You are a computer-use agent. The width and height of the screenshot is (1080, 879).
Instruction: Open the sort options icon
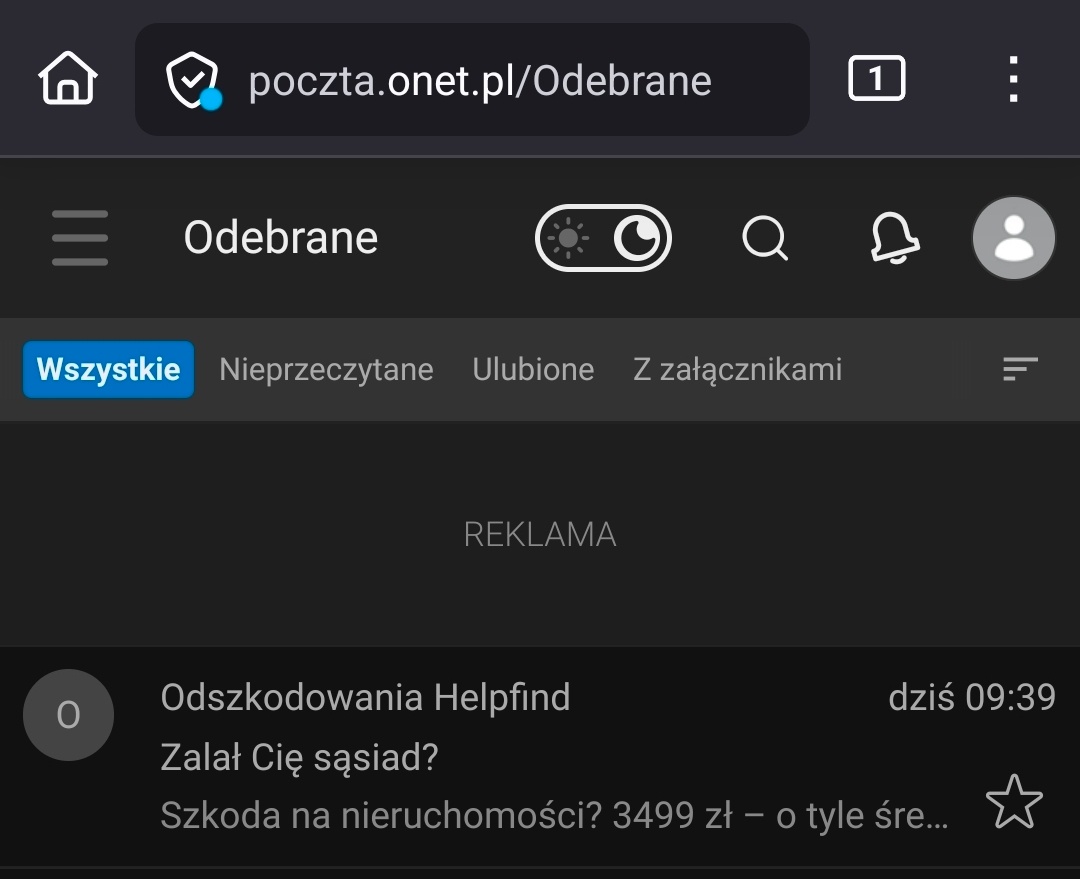coord(1020,369)
